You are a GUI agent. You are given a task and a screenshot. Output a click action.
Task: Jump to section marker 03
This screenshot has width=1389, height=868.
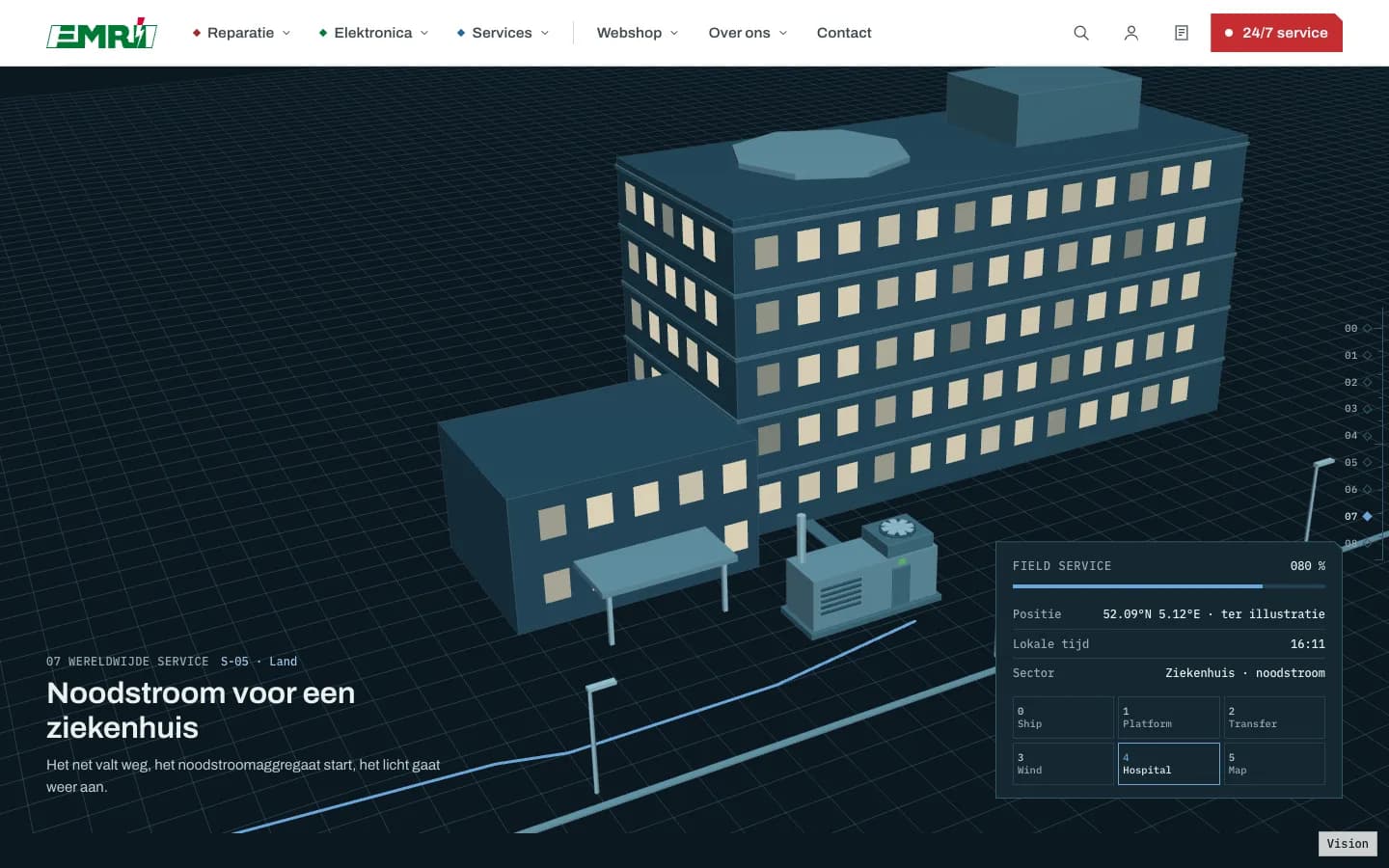click(1358, 409)
